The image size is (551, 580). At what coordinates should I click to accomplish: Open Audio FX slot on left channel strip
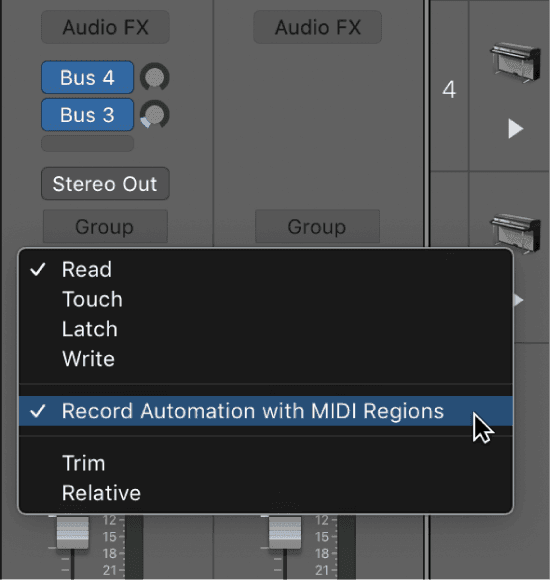[x=105, y=27]
